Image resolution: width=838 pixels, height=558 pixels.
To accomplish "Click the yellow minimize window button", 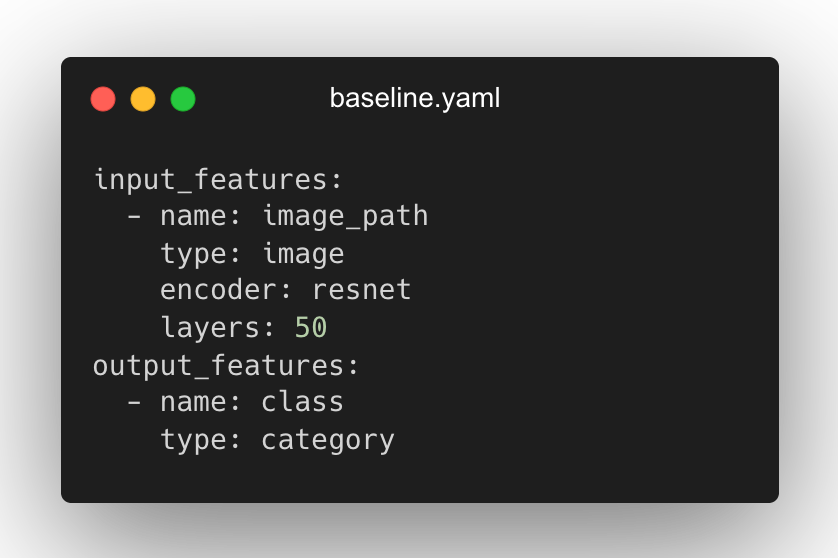I will point(143,99).
